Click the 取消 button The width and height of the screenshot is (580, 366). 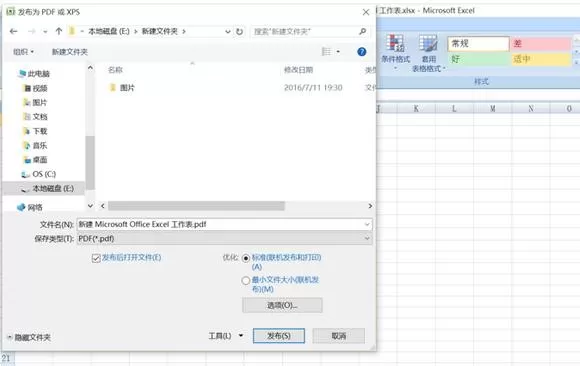pyautogui.click(x=339, y=336)
